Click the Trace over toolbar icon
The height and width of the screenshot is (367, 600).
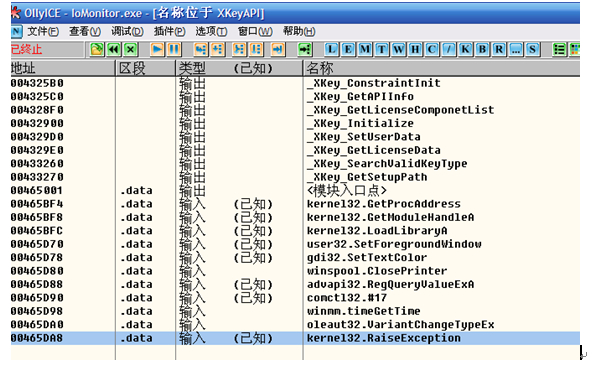tap(256, 49)
